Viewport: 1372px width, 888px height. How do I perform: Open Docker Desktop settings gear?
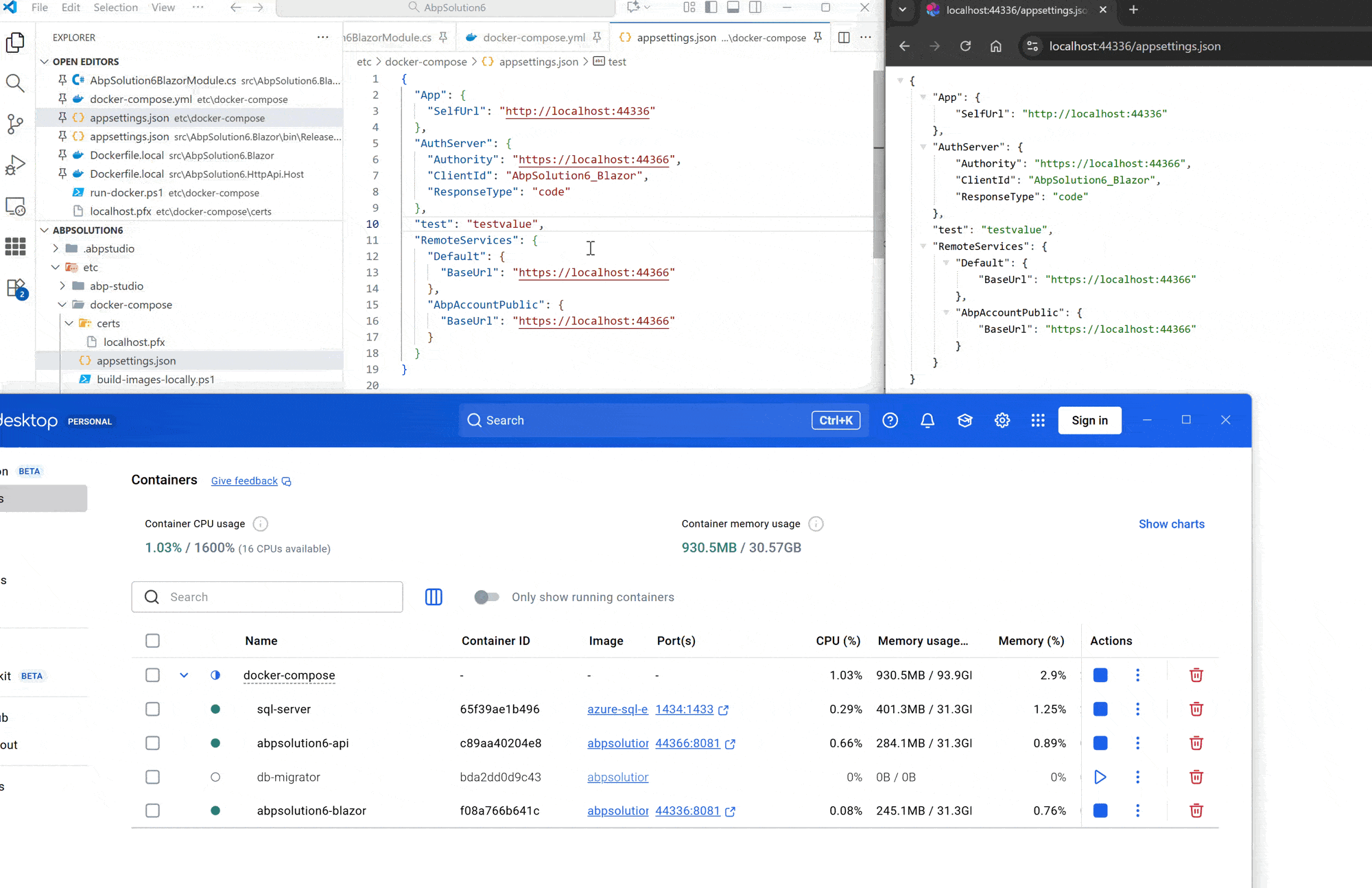(x=1002, y=420)
